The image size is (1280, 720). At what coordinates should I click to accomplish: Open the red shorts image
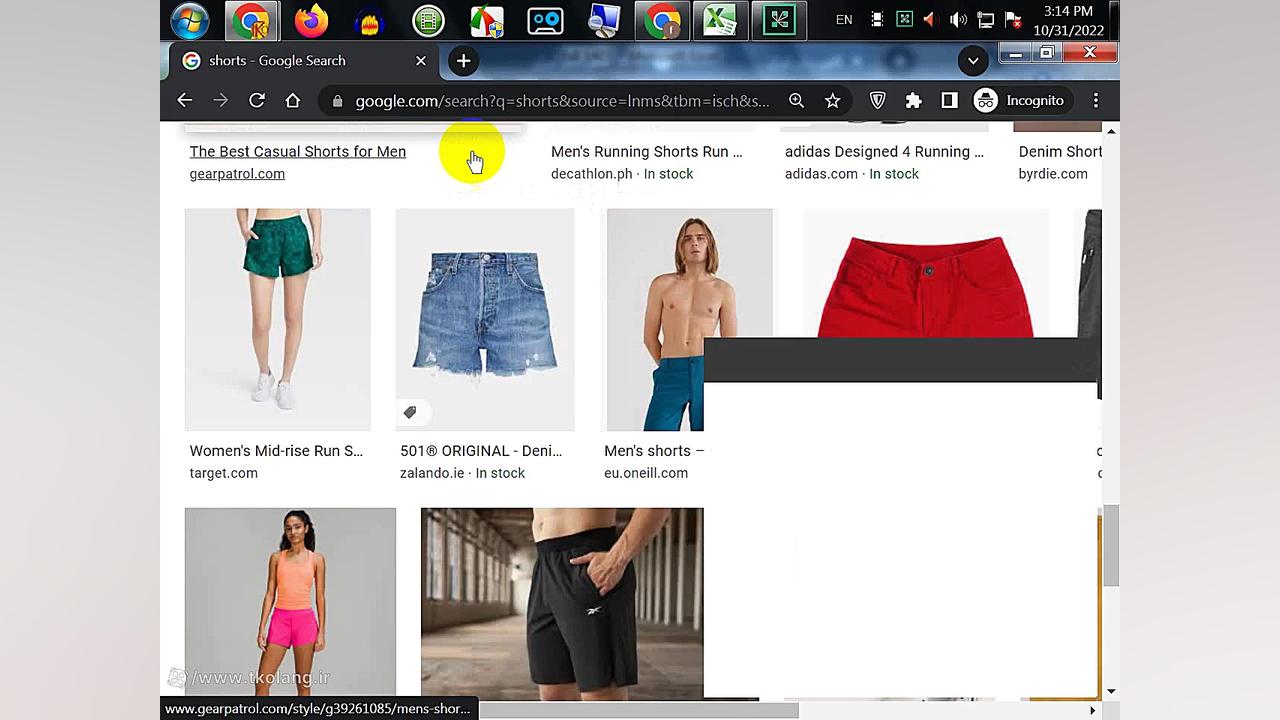926,273
